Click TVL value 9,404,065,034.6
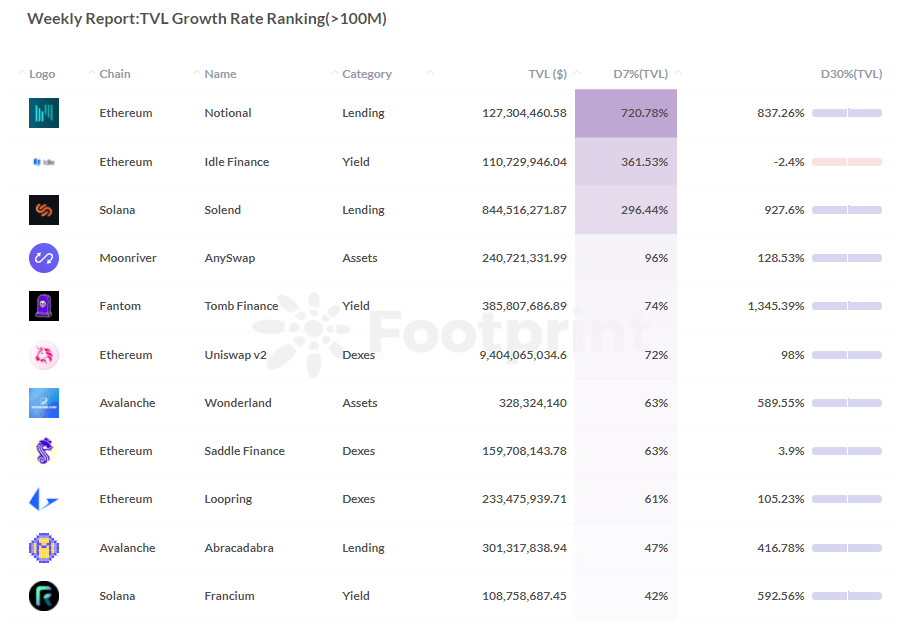 [x=523, y=355]
